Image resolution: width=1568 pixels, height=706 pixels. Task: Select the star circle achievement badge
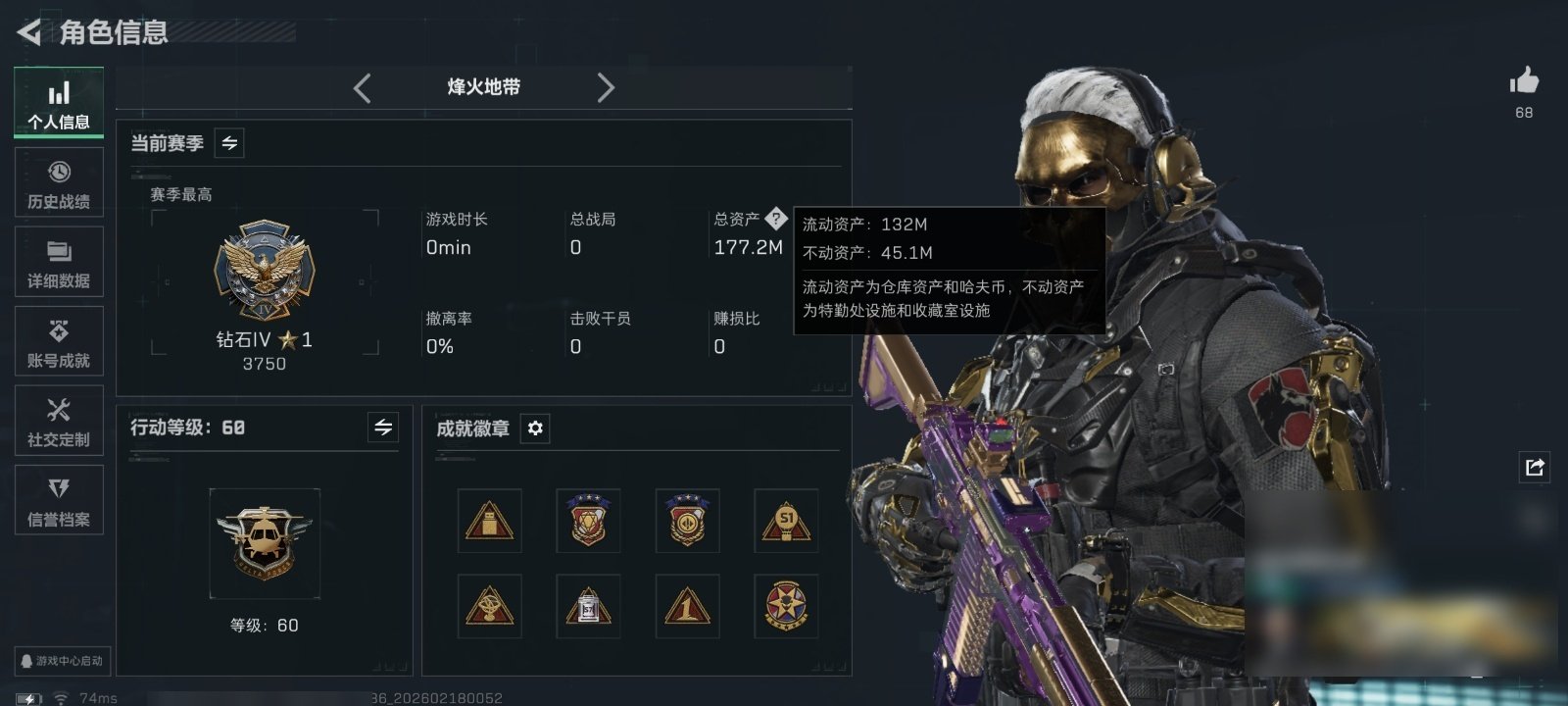pos(786,606)
